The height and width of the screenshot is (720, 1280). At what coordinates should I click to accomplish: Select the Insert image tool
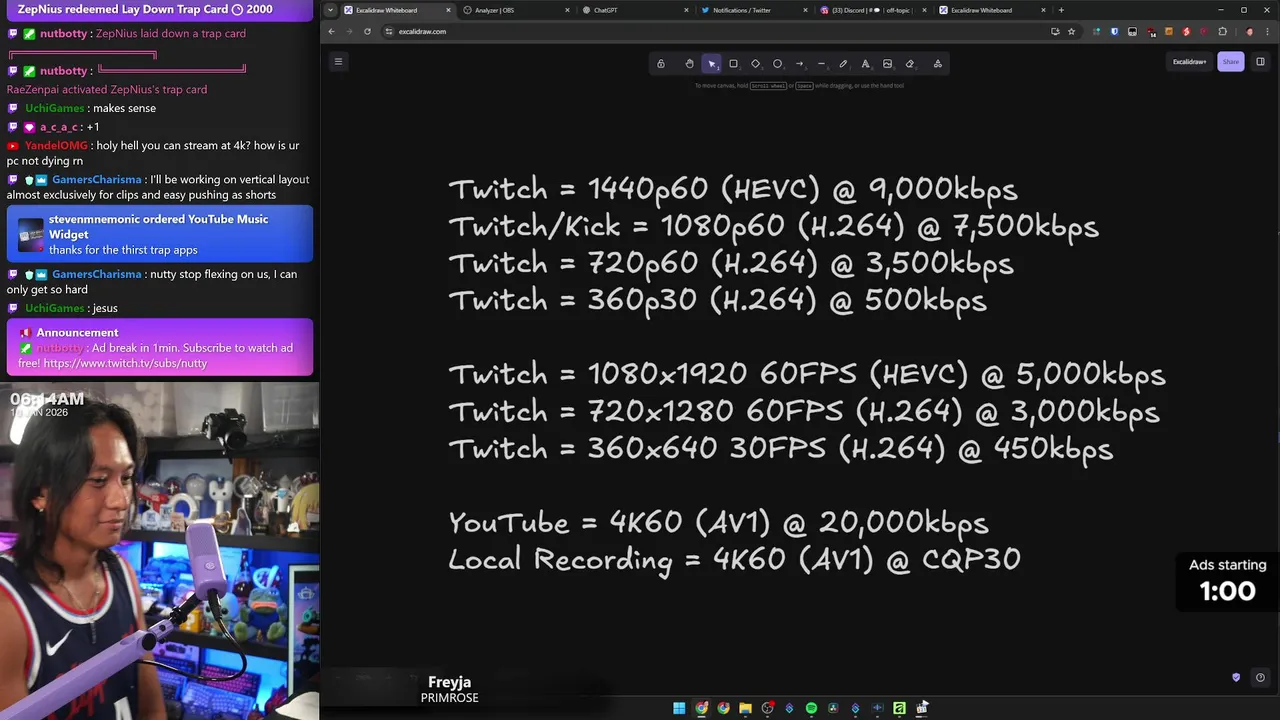887,63
